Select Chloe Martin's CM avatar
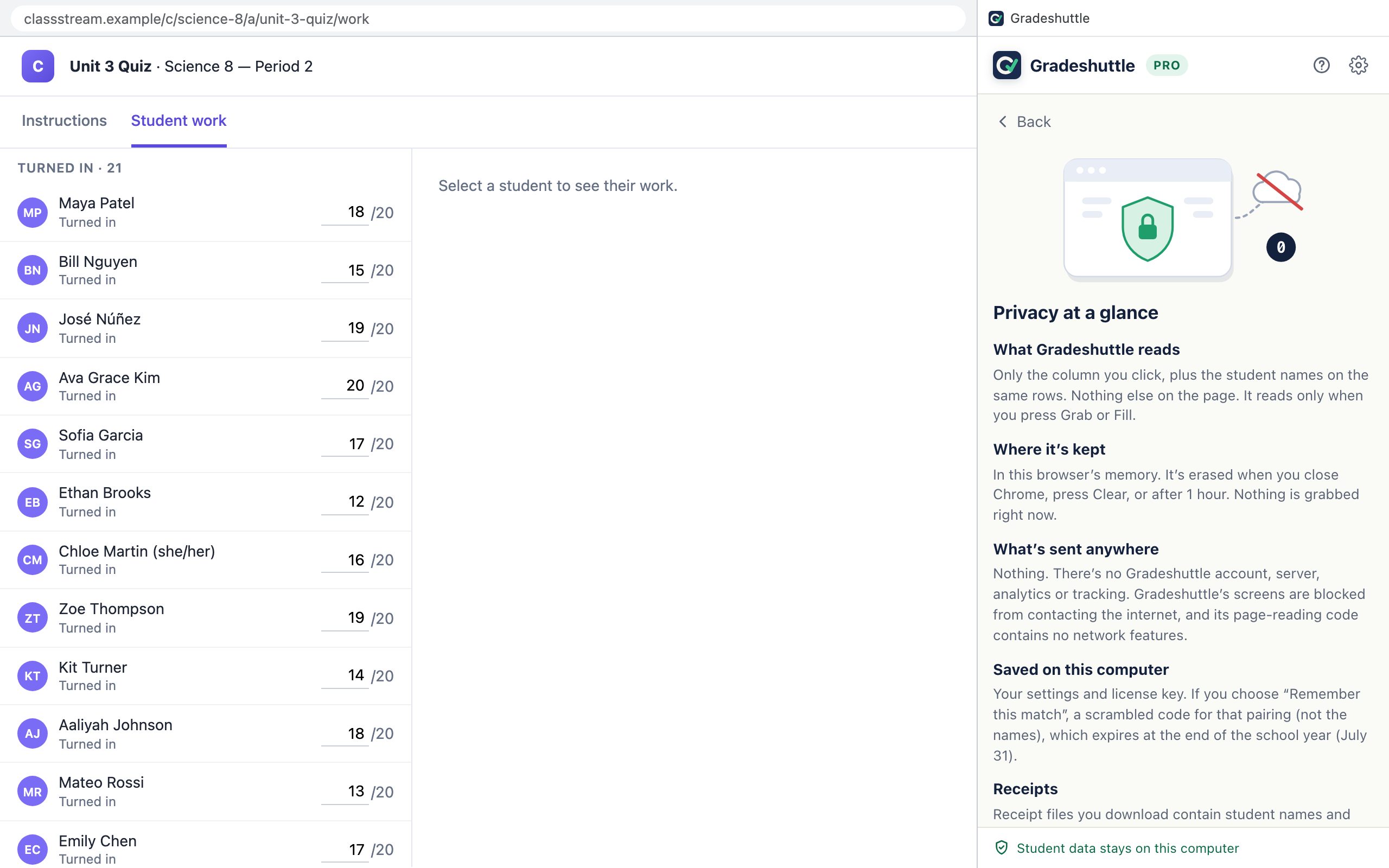The image size is (1389, 868). [32, 560]
